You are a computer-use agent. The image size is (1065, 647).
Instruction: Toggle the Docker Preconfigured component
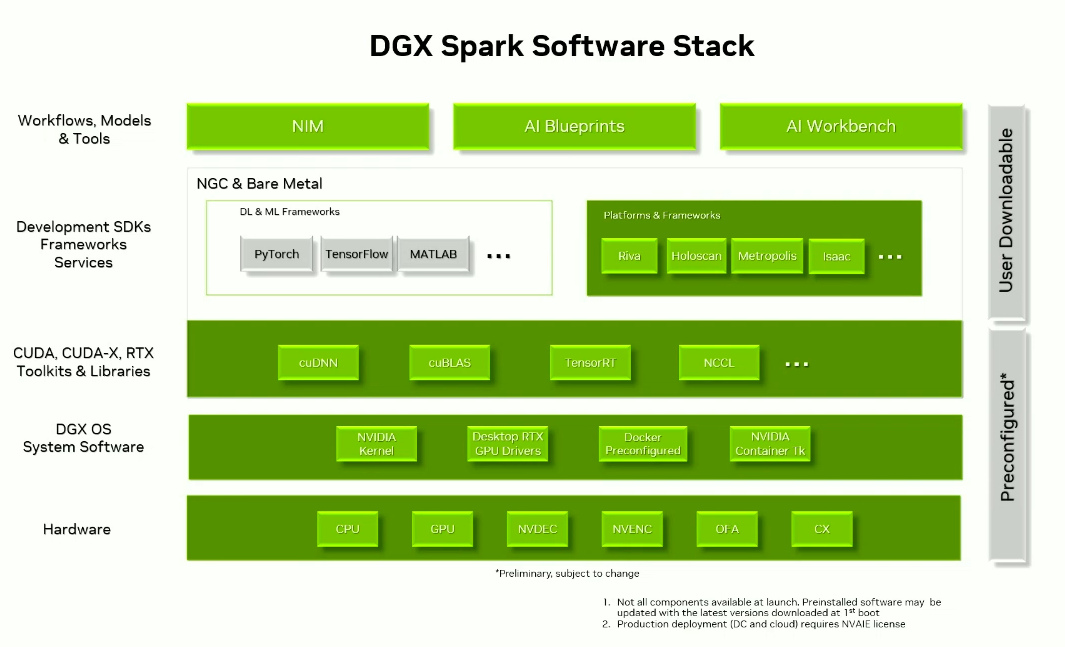[643, 444]
